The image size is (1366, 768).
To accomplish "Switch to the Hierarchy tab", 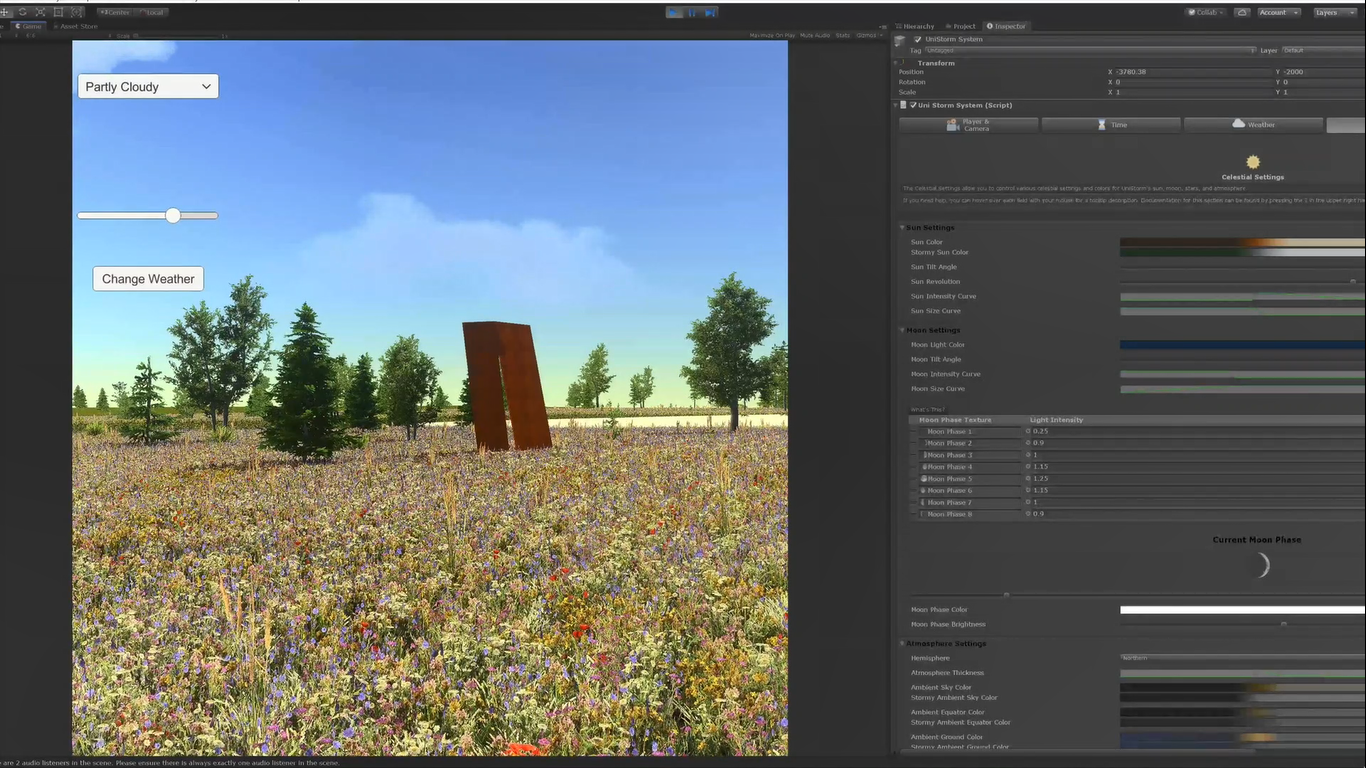I will [917, 26].
